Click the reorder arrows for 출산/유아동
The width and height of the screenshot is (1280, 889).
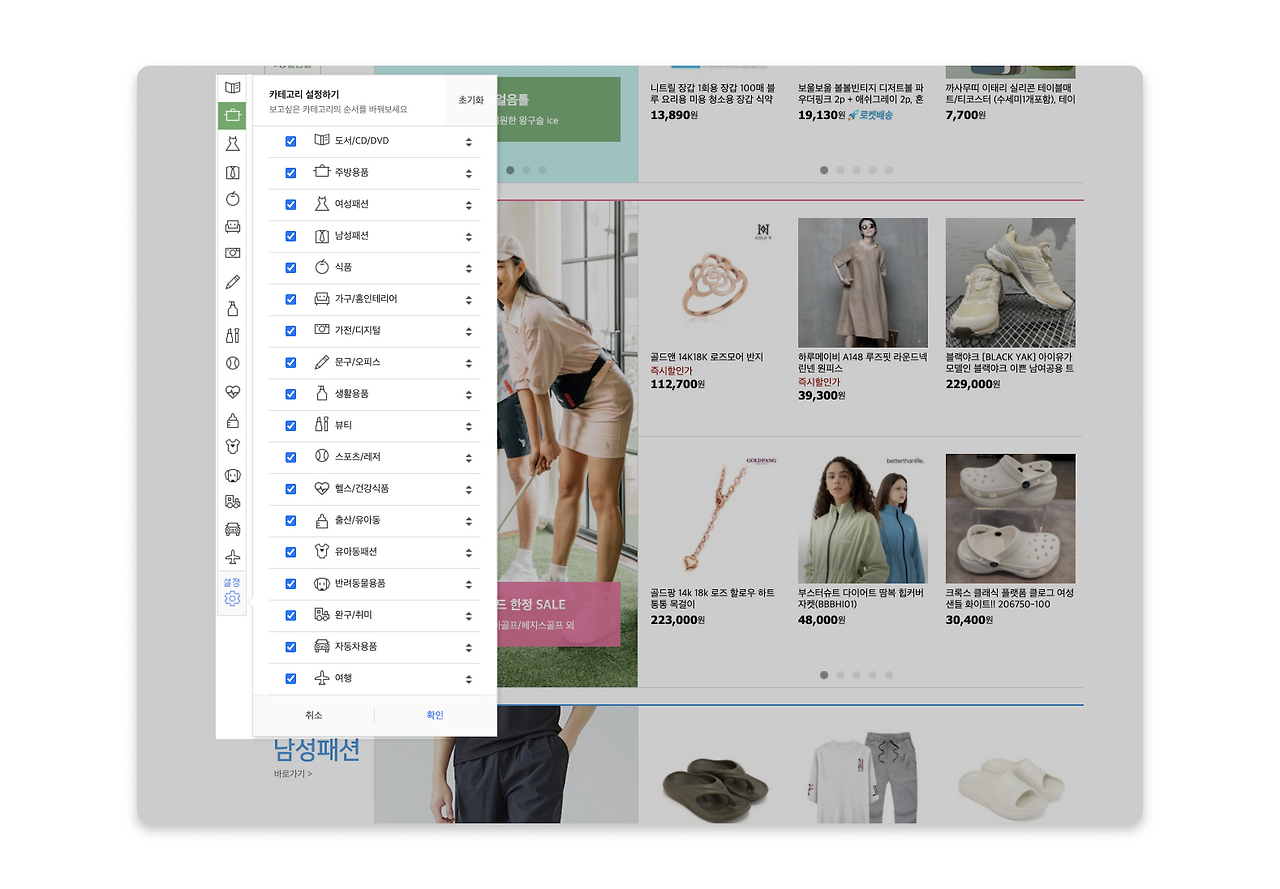coord(468,521)
